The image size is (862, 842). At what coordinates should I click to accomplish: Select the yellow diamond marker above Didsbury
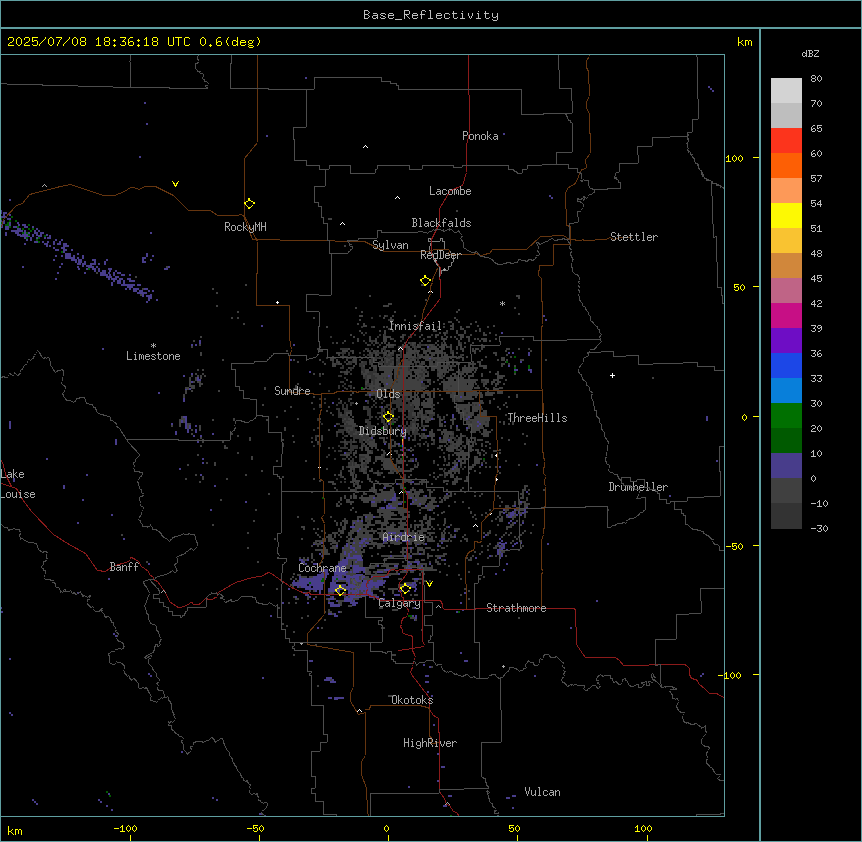(x=388, y=417)
